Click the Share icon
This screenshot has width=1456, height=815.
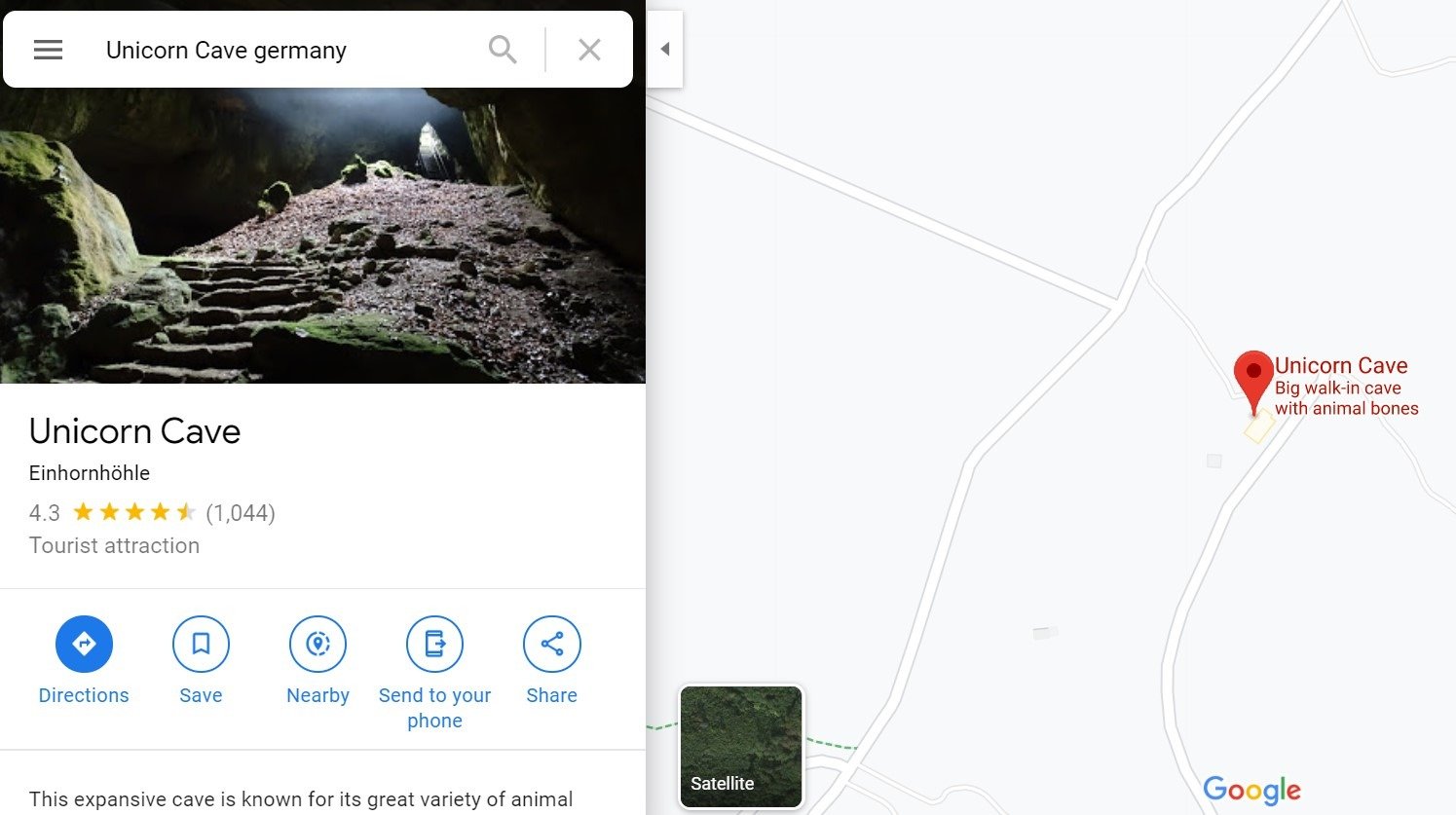(551, 644)
